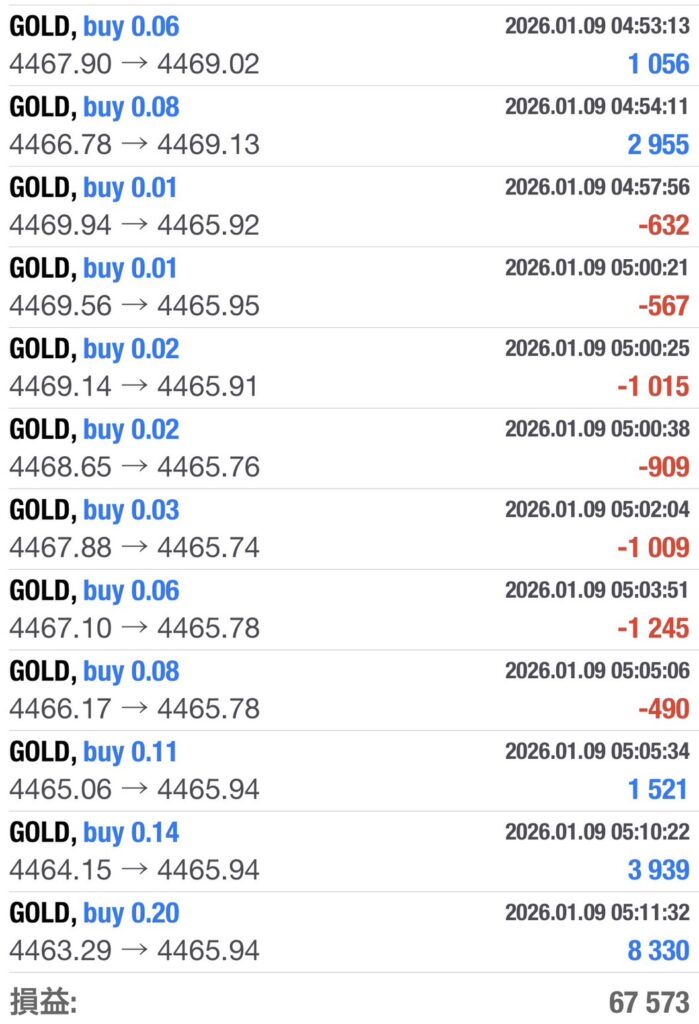
Task: Select the GOLD buy 0.14 trade entry
Action: point(95,832)
